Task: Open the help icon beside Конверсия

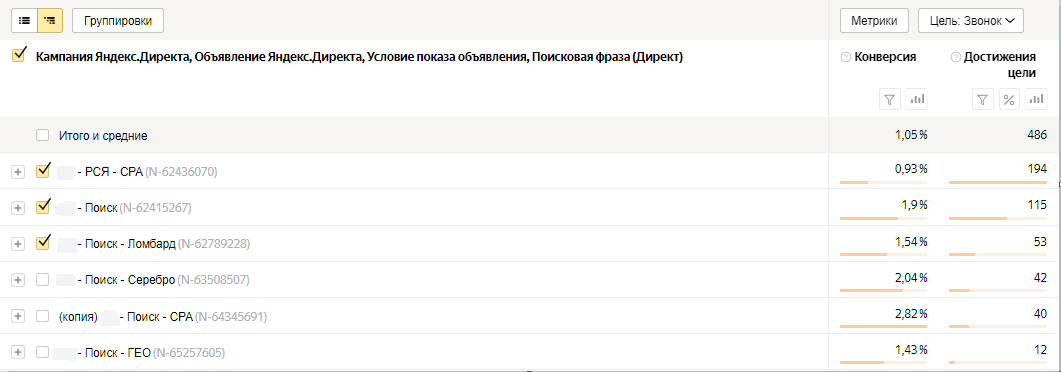Action: pos(845,57)
